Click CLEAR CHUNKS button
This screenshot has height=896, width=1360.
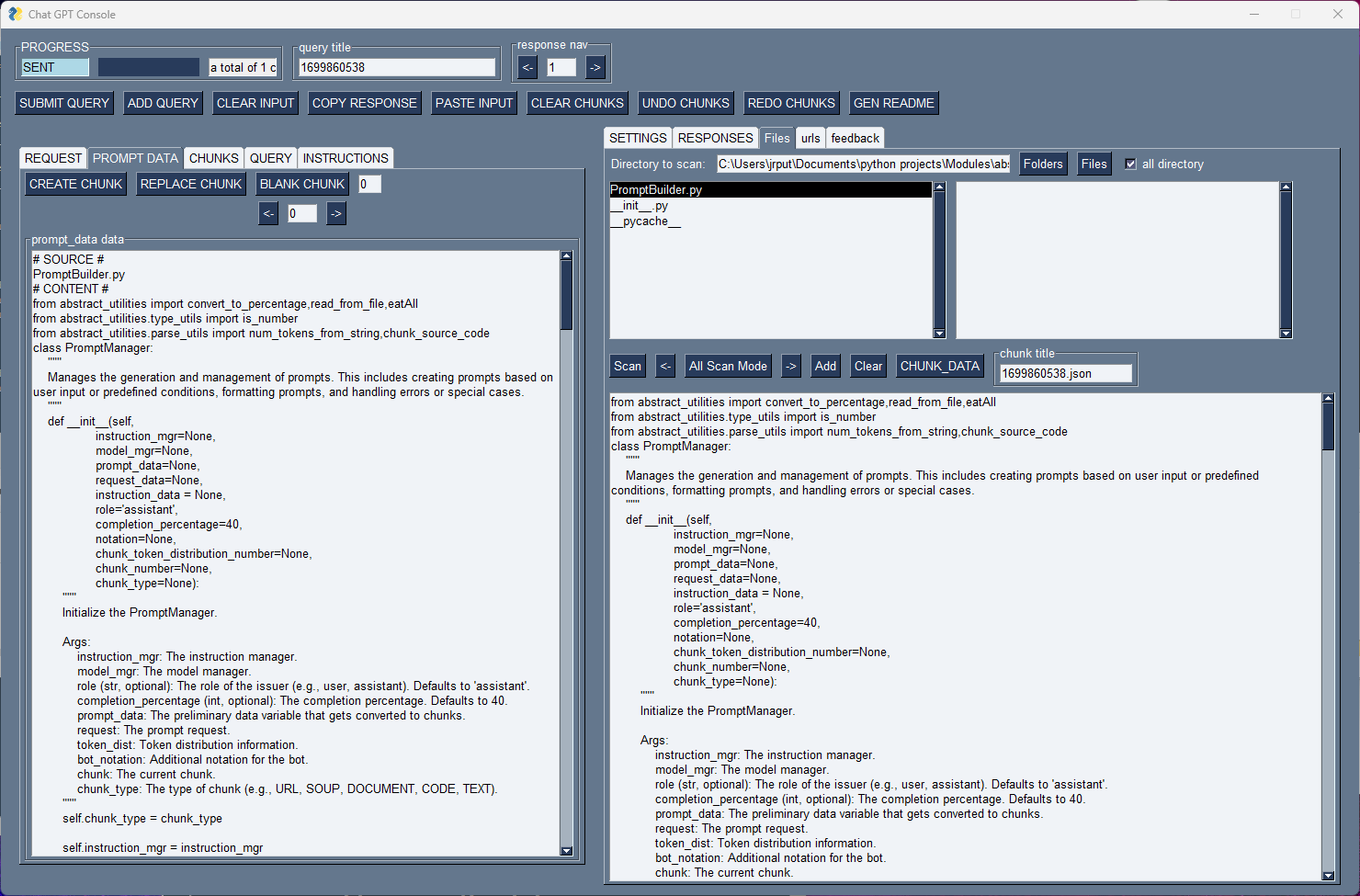pos(577,103)
